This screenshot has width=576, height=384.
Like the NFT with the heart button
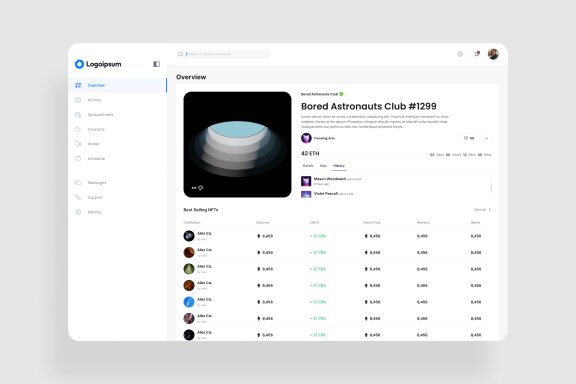pyautogui.click(x=469, y=138)
